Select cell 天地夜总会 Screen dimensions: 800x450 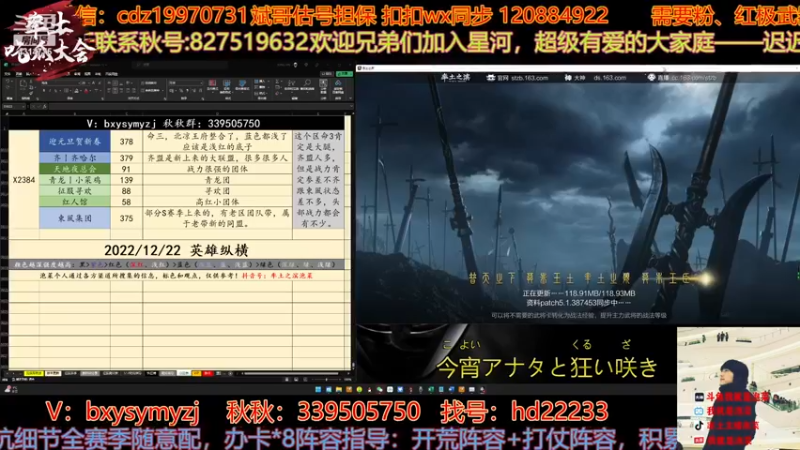point(75,169)
